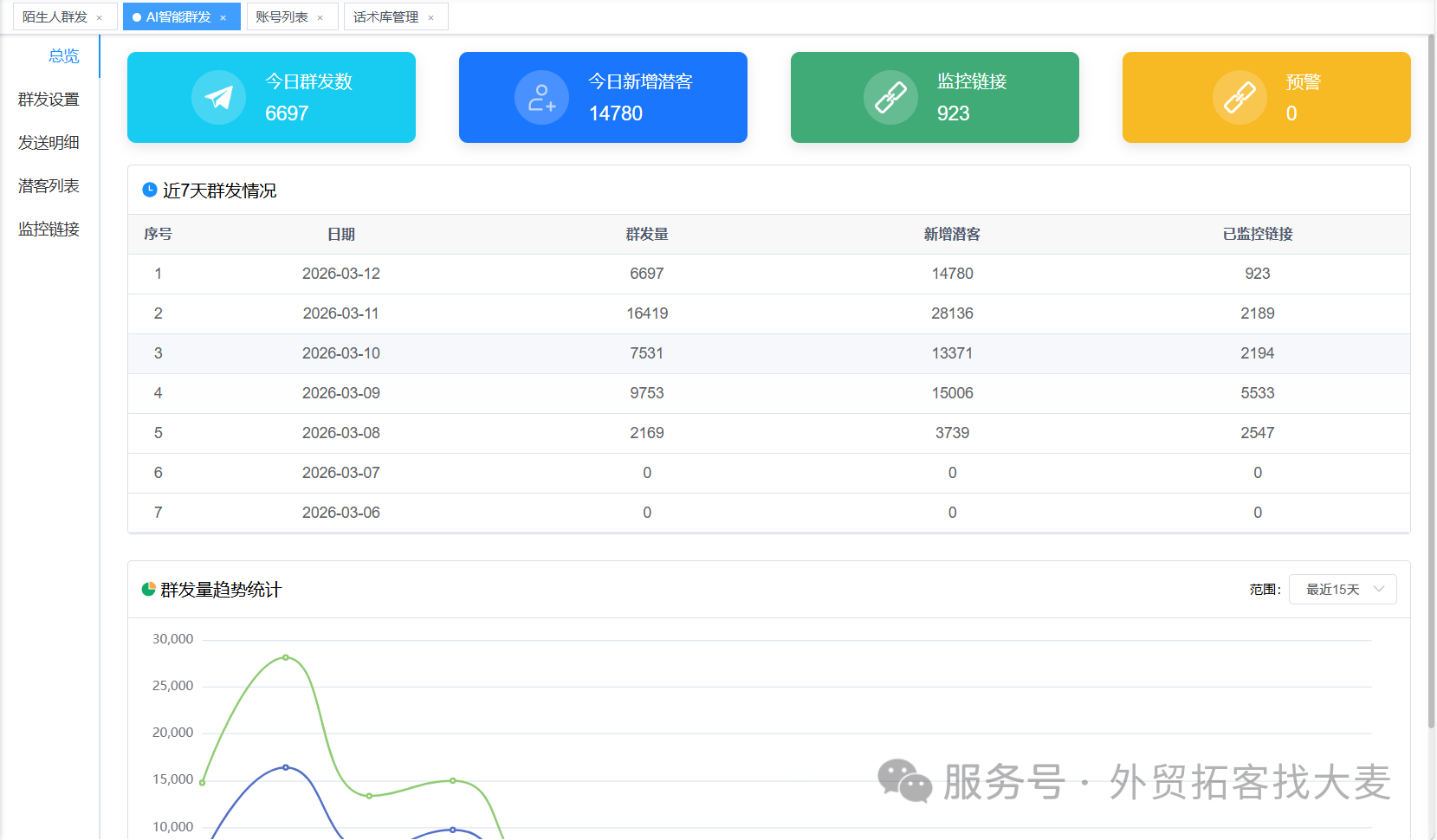Viewport: 1437px width, 840px height.
Task: Click the 预警 card value 0
Action: tap(1291, 113)
